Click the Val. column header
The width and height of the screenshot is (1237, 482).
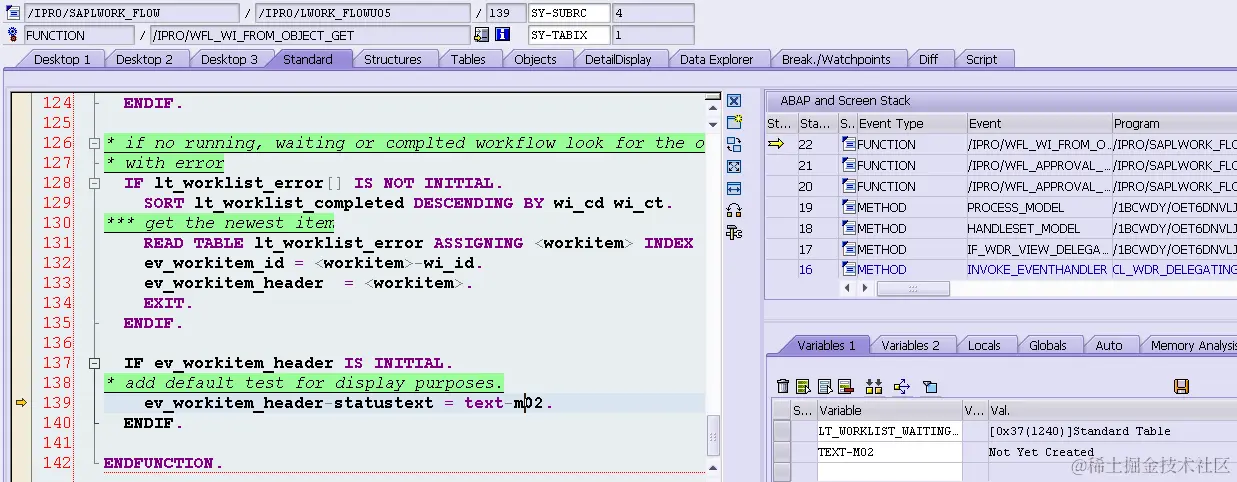click(1112, 410)
